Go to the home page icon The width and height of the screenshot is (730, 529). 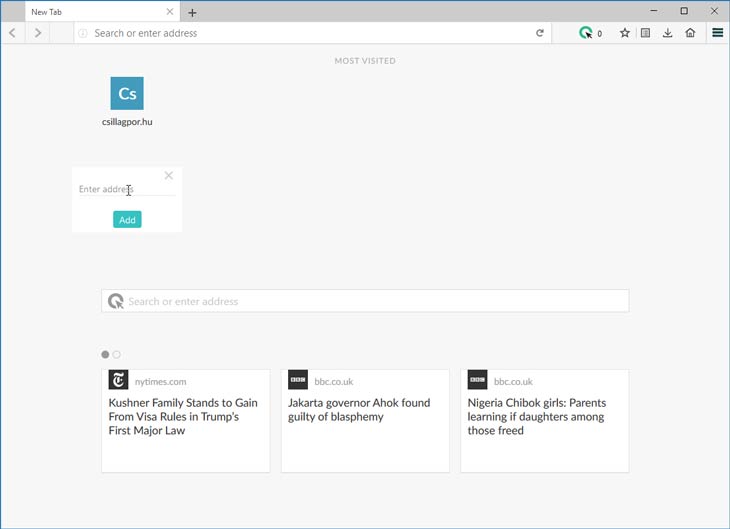click(690, 33)
